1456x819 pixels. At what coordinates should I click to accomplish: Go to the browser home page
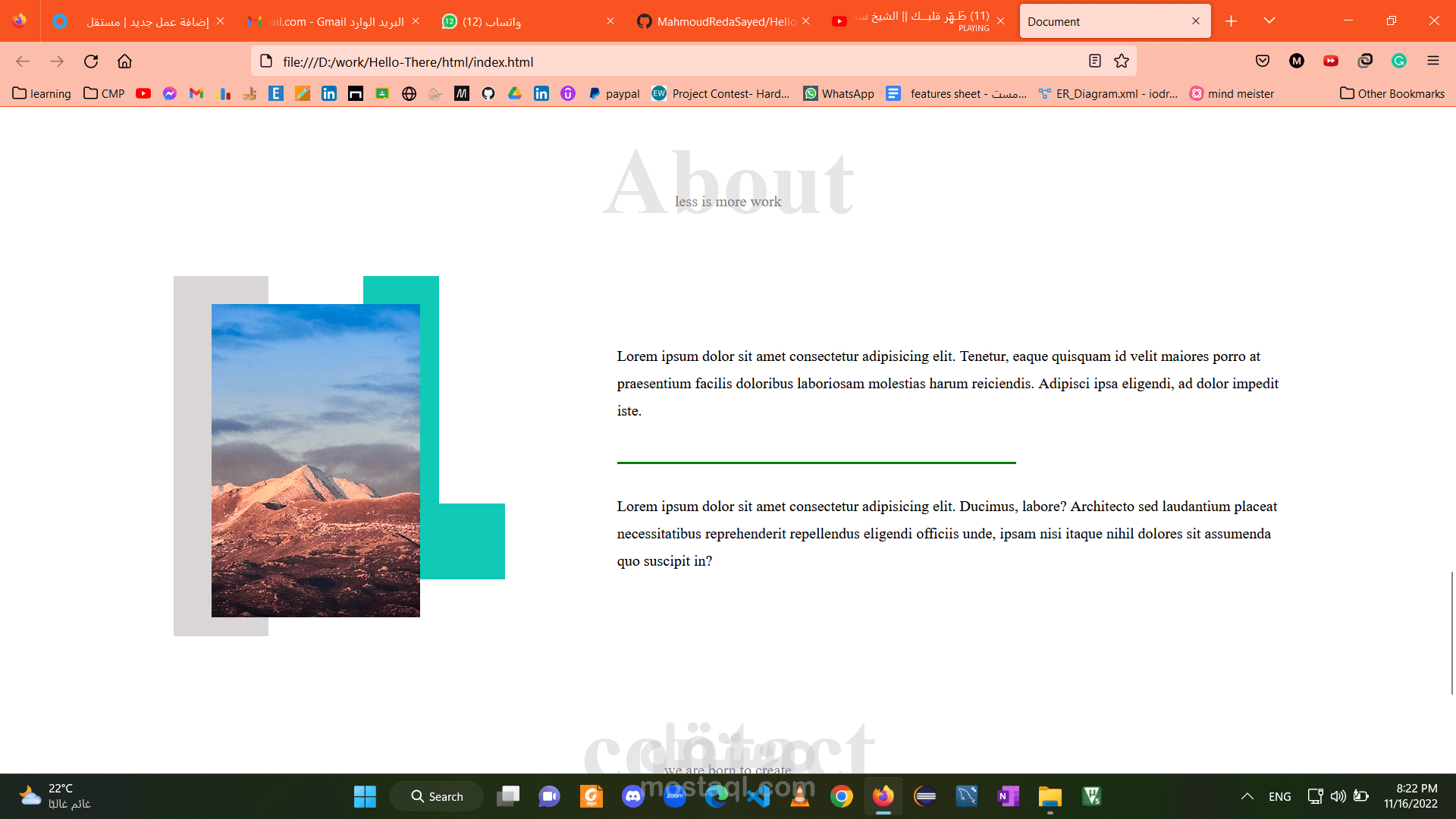[124, 61]
